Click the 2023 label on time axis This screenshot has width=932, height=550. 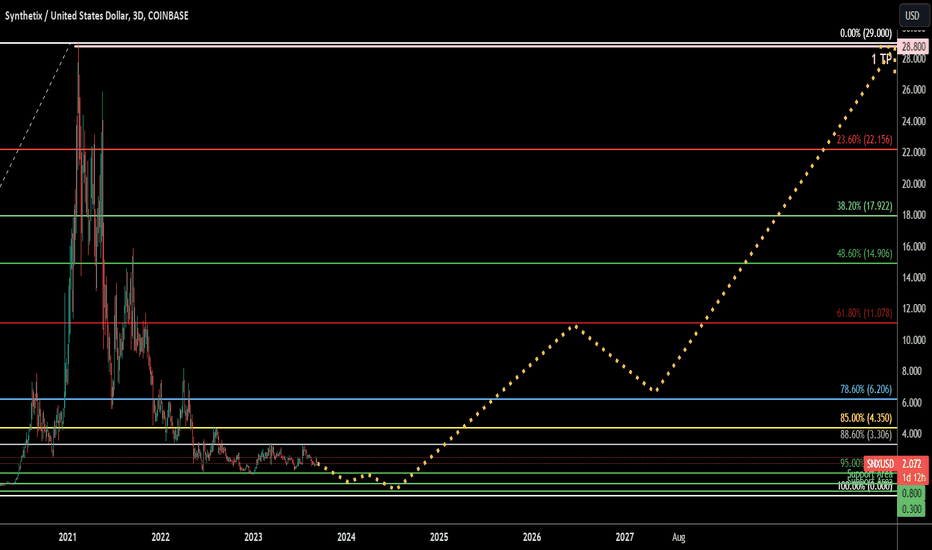point(253,538)
